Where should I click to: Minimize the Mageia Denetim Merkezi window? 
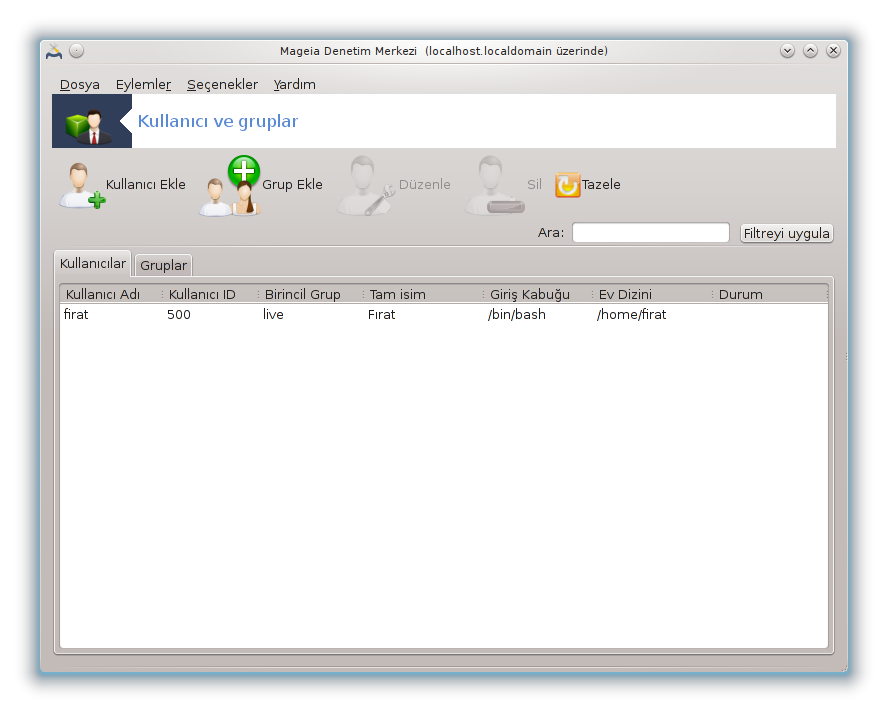click(x=787, y=51)
